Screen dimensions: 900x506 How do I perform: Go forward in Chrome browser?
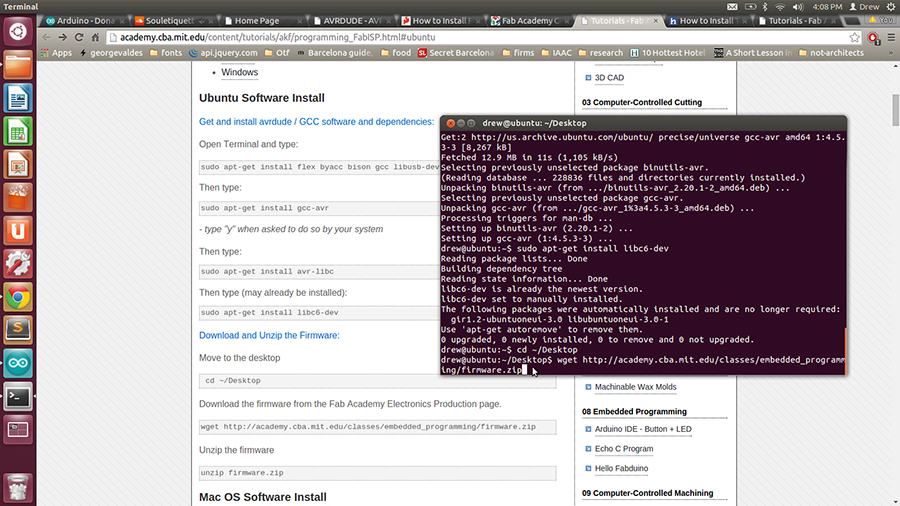(x=63, y=37)
